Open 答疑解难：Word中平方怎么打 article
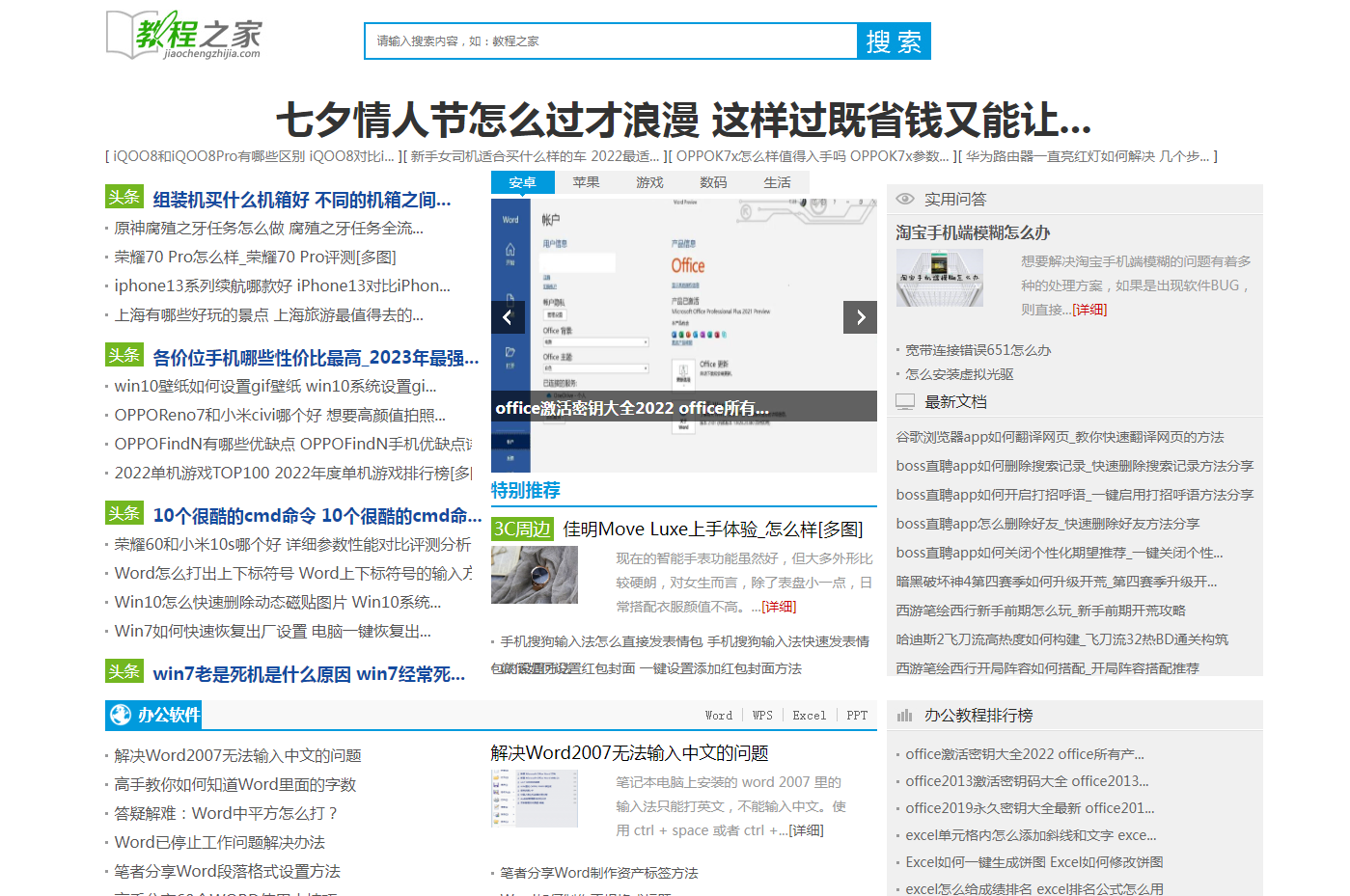Image resolution: width=1350 pixels, height=896 pixels. pyautogui.click(x=227, y=814)
